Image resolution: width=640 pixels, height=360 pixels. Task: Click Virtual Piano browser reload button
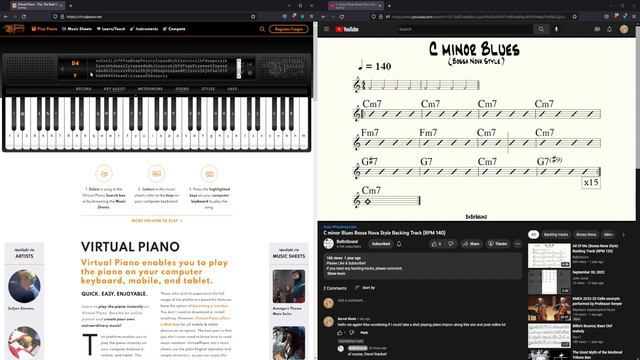coord(24,17)
